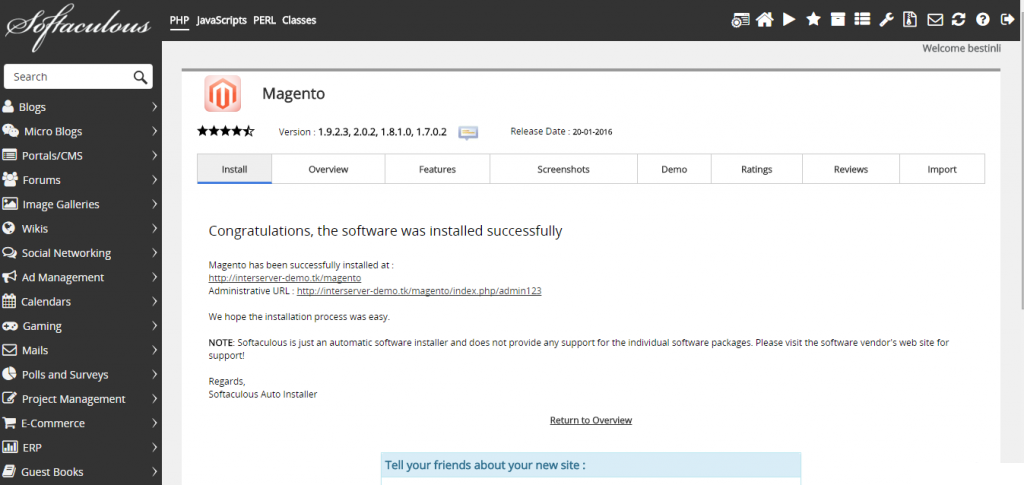Open the Features tab
Image resolution: width=1024 pixels, height=485 pixels.
(x=438, y=169)
